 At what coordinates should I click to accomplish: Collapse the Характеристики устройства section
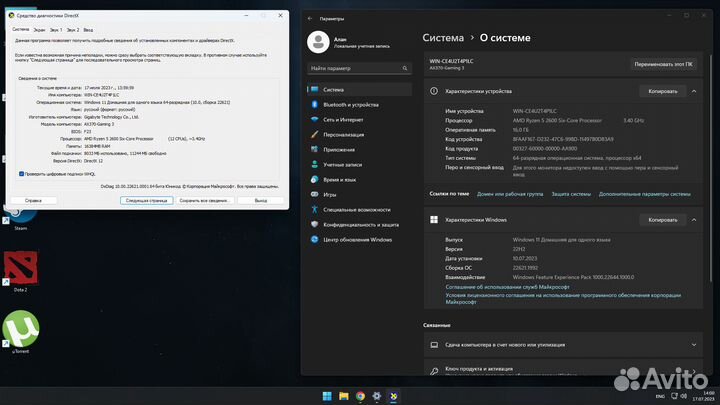[694, 91]
